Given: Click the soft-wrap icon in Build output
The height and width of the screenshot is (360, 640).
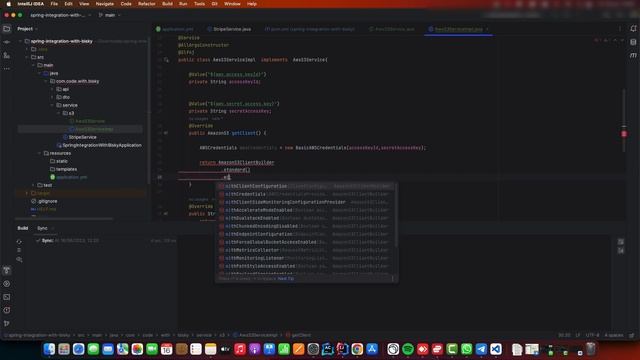Looking at the screenshot, I should (621, 242).
